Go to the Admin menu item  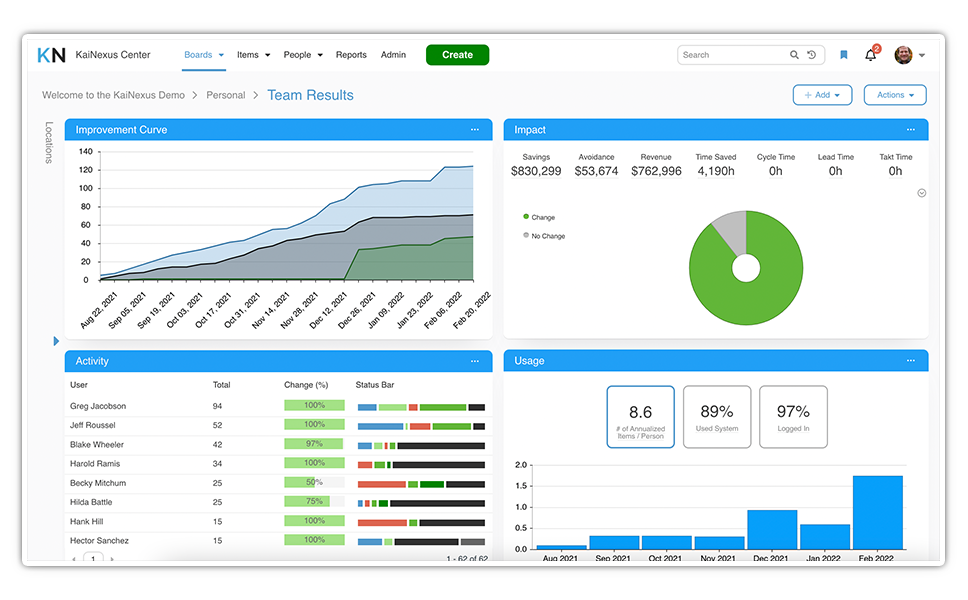point(393,55)
